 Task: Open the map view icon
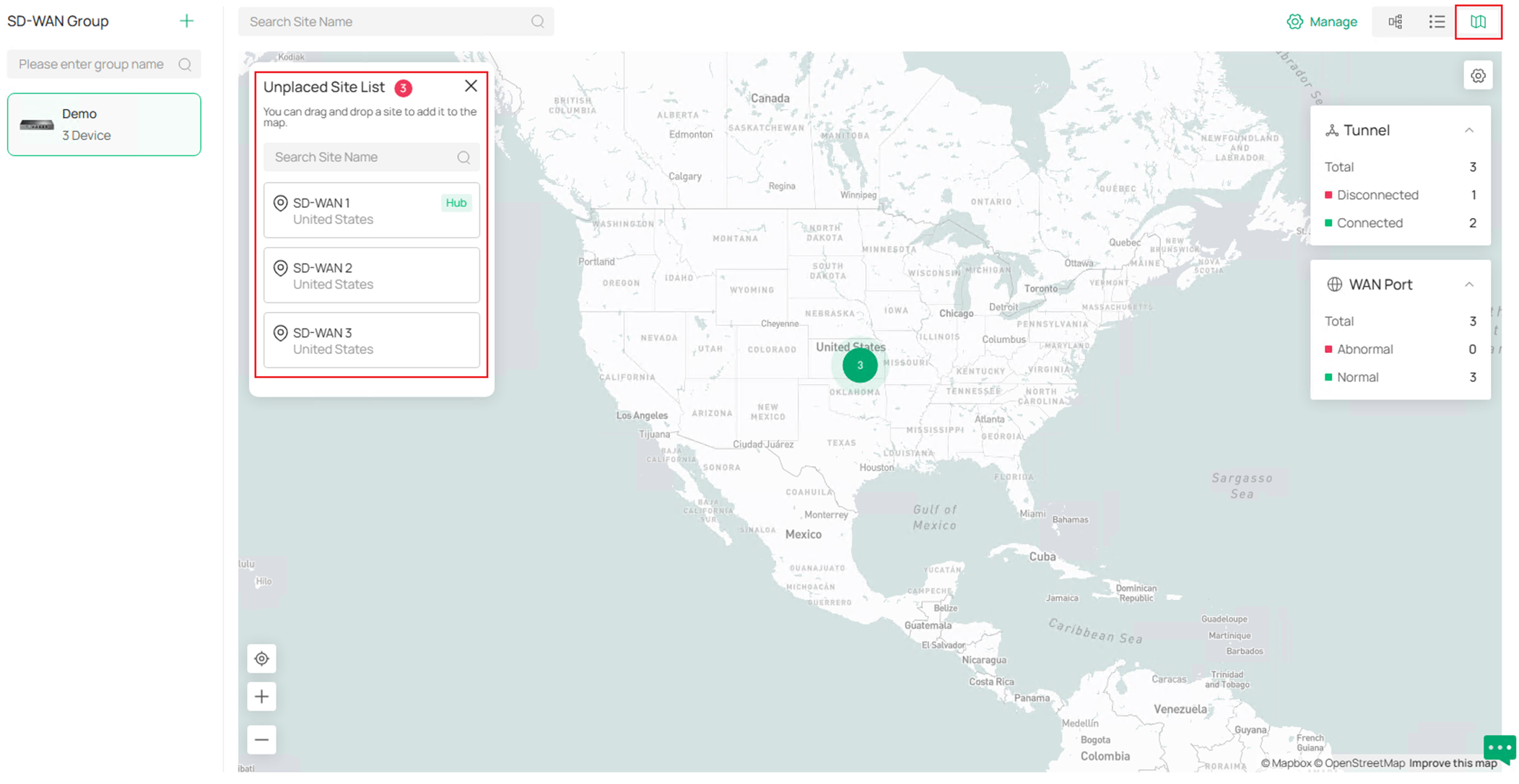tap(1478, 22)
